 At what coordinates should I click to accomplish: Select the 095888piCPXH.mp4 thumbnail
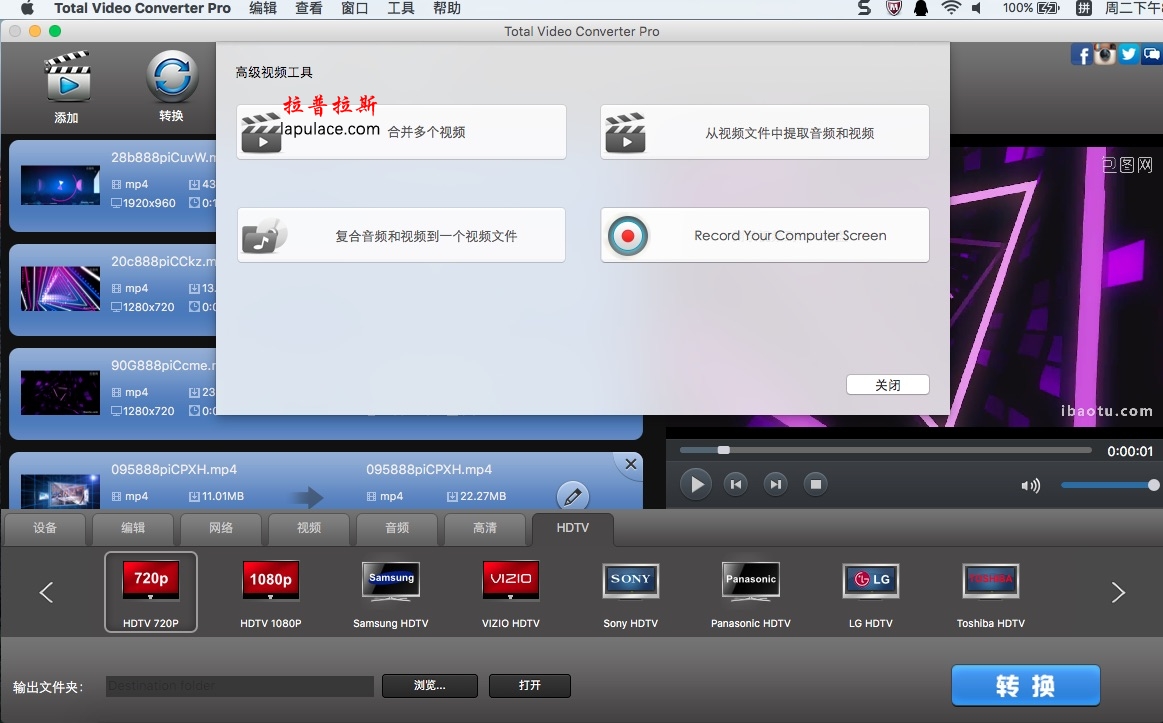pyautogui.click(x=60, y=491)
